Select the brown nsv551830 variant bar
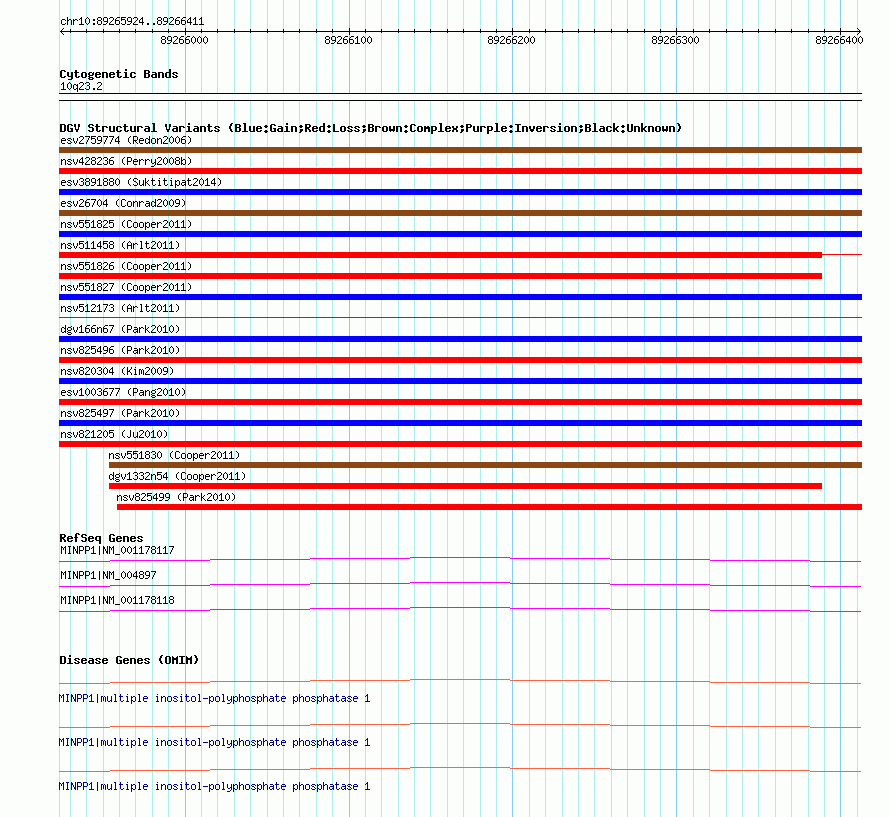Image resolution: width=890 pixels, height=817 pixels. pos(485,465)
